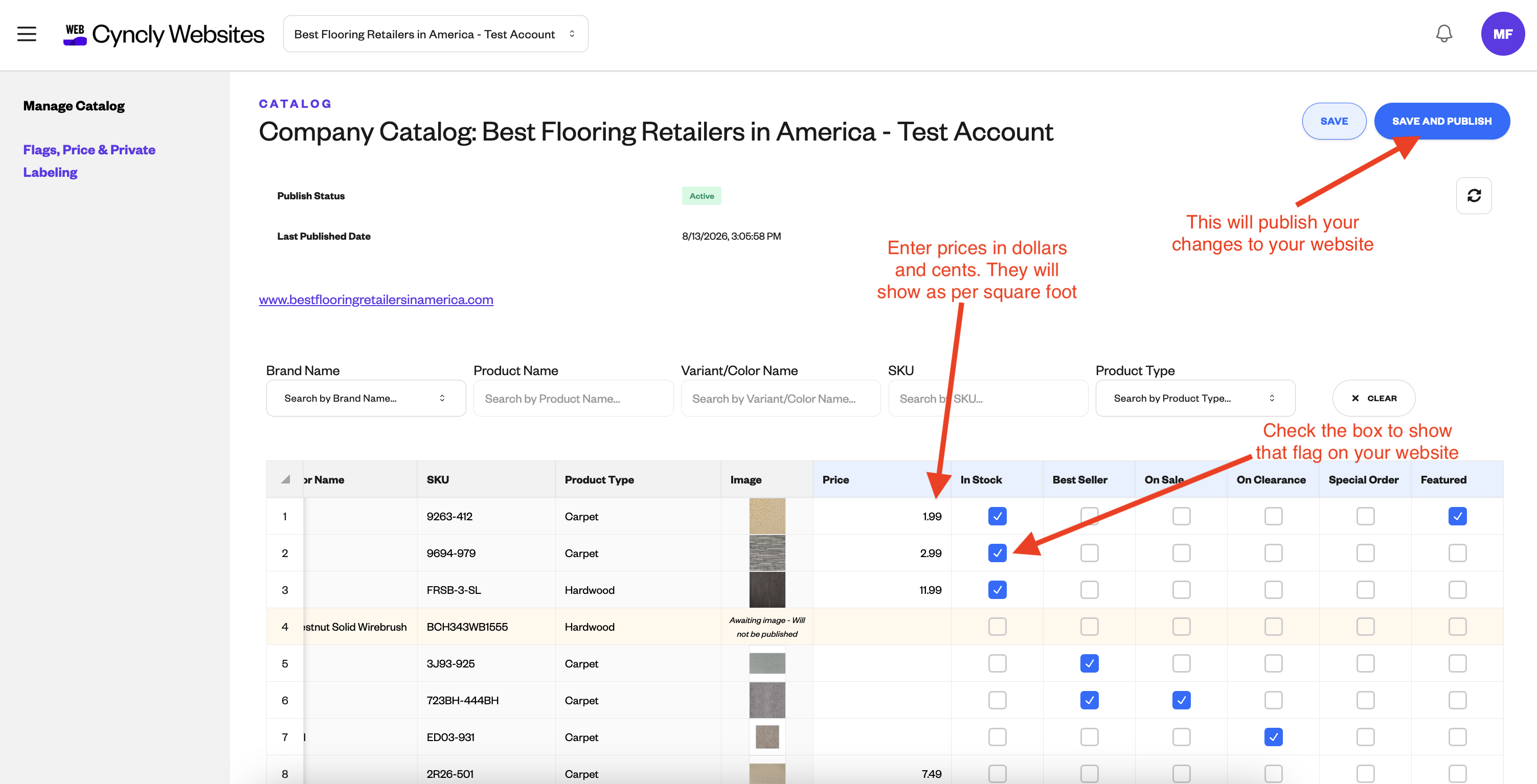Click the SKU cell BCH343WB1555
Screen dimensions: 1537x784
point(486,627)
